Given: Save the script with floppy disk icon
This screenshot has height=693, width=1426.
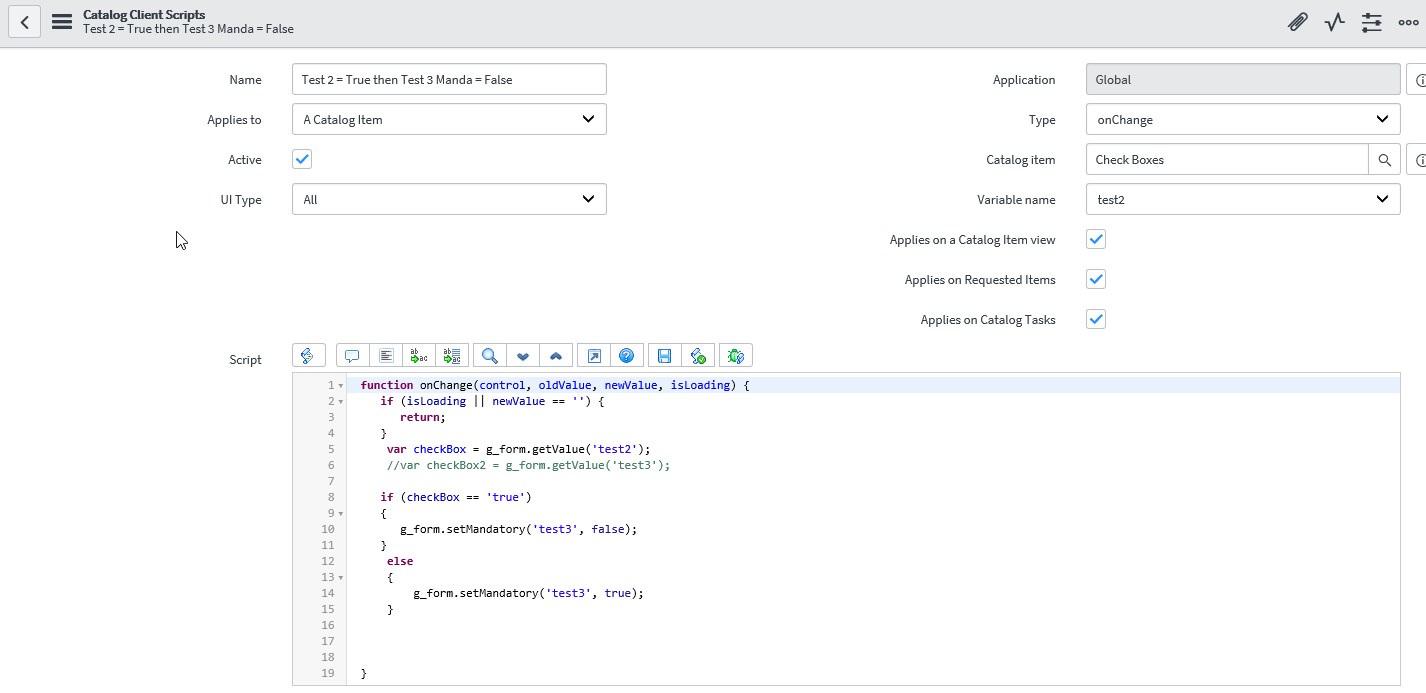Looking at the screenshot, I should (x=665, y=355).
